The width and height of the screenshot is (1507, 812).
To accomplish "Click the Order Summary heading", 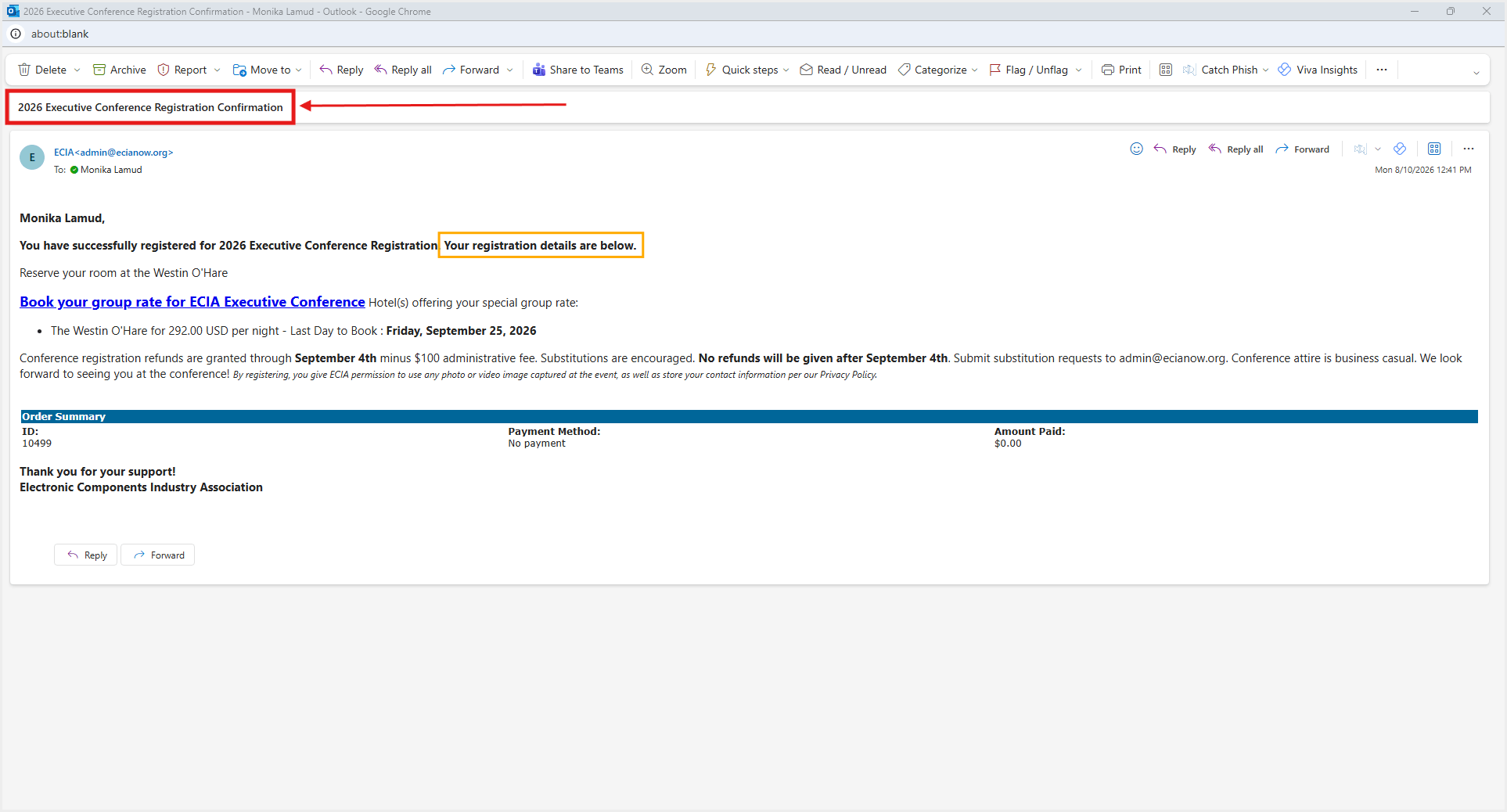I will pyautogui.click(x=63, y=417).
